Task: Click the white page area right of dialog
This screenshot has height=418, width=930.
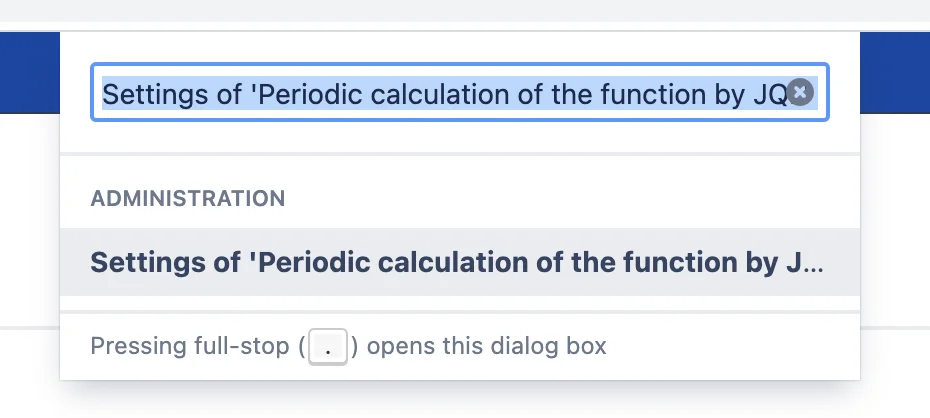Action: pos(895,219)
